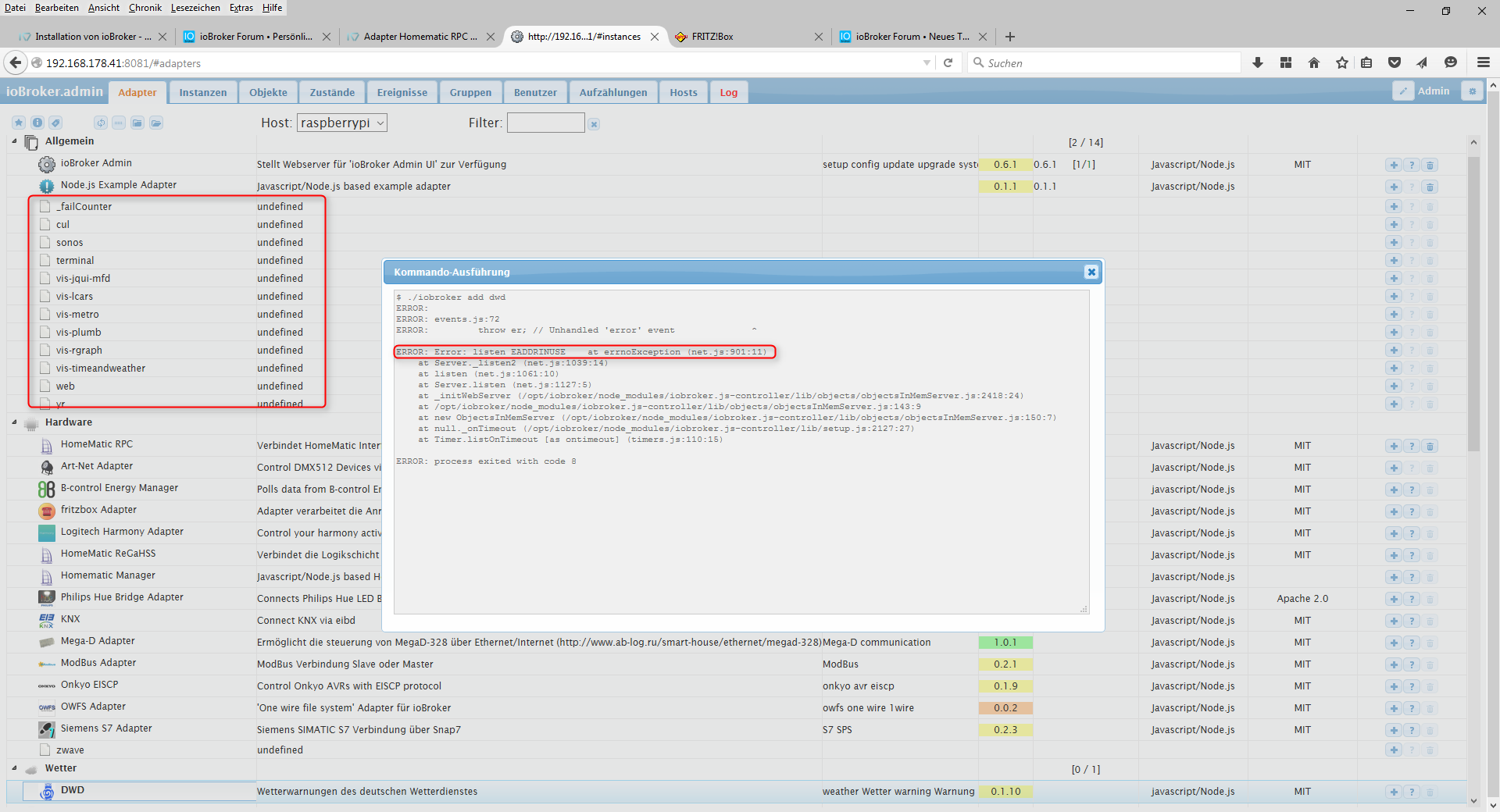Open a new browser tab
This screenshot has height=812, width=1500.
1010,37
